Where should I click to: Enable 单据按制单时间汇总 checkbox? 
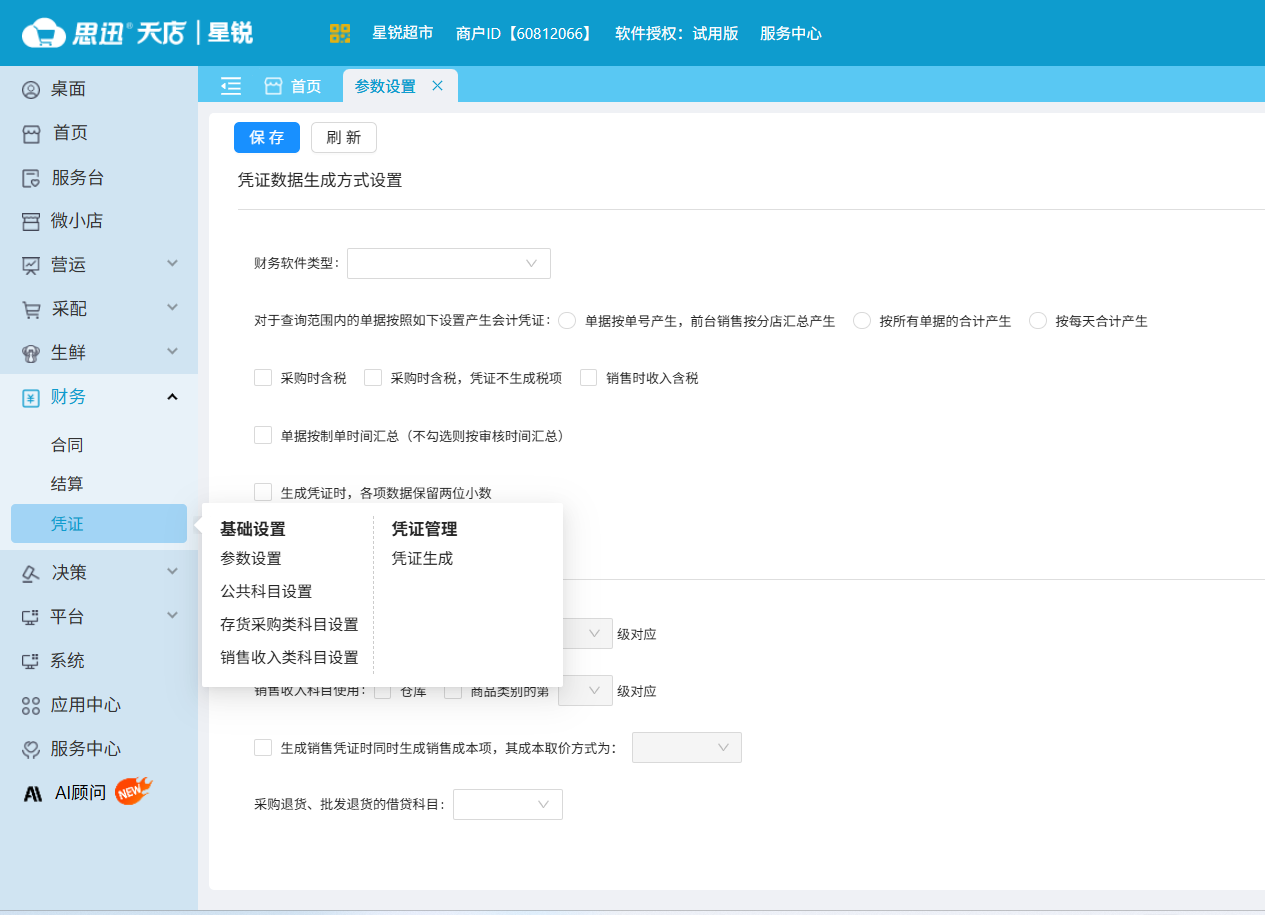point(263,435)
